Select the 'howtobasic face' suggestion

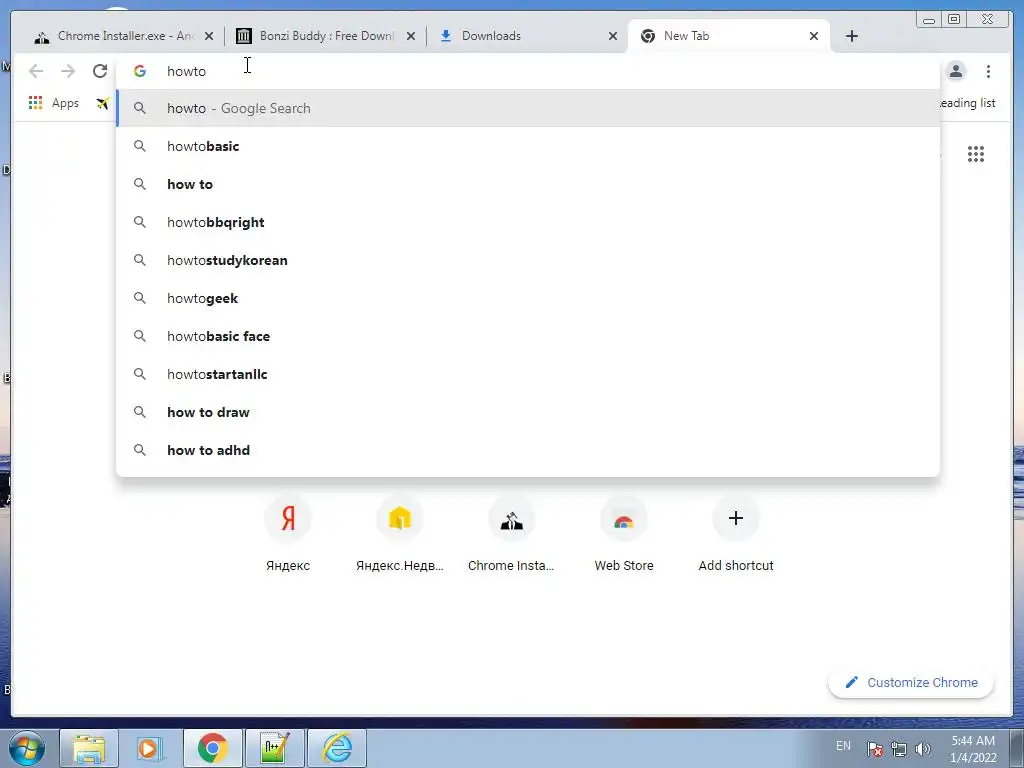point(528,336)
